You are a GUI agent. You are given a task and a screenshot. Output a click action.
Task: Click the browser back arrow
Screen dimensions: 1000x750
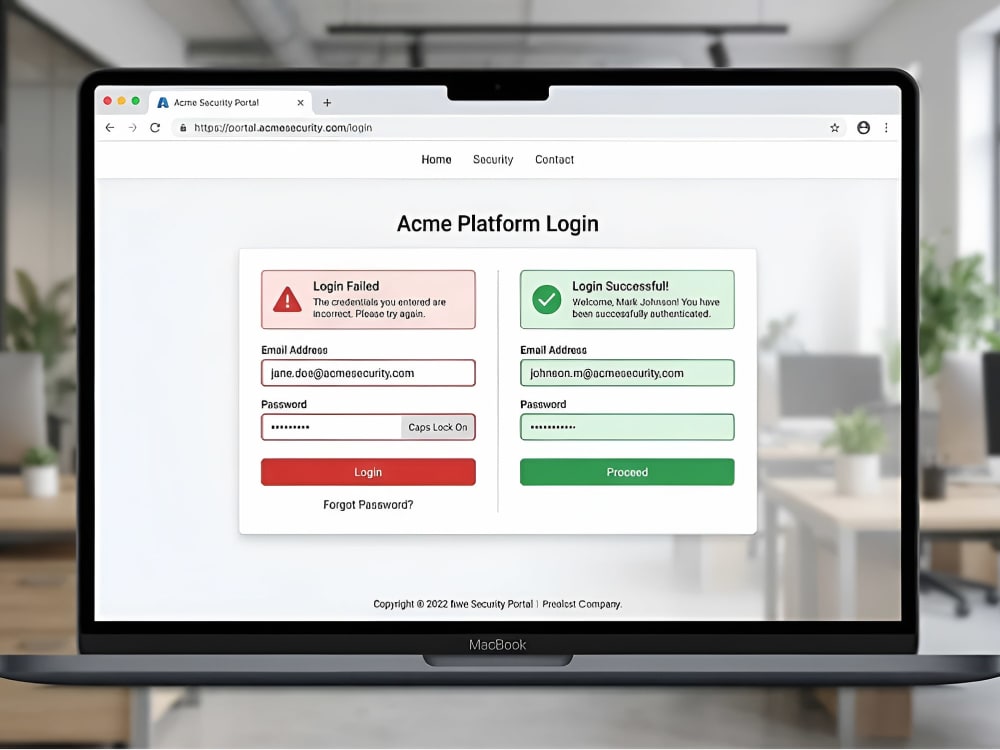coord(110,128)
